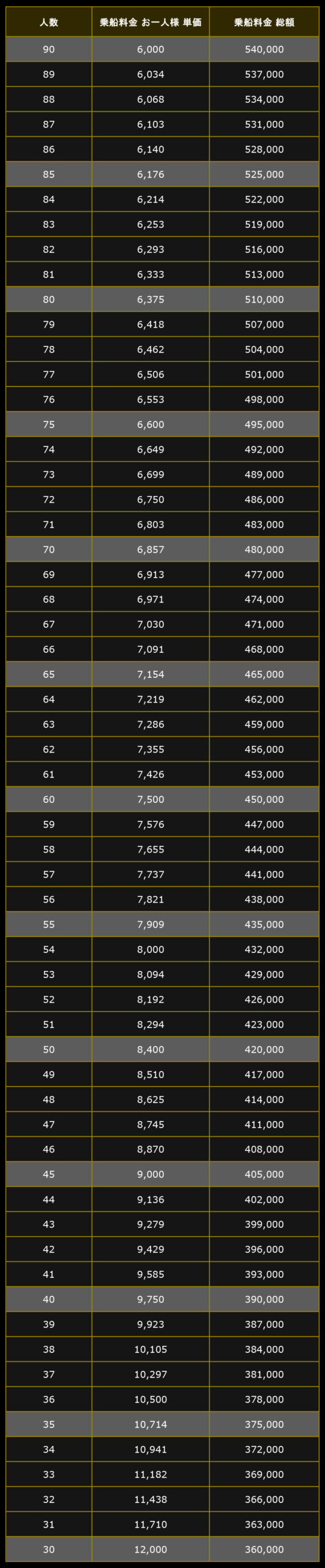This screenshot has width=325, height=1568.
Task: Select the row for 90 passengers
Action: 163,50
